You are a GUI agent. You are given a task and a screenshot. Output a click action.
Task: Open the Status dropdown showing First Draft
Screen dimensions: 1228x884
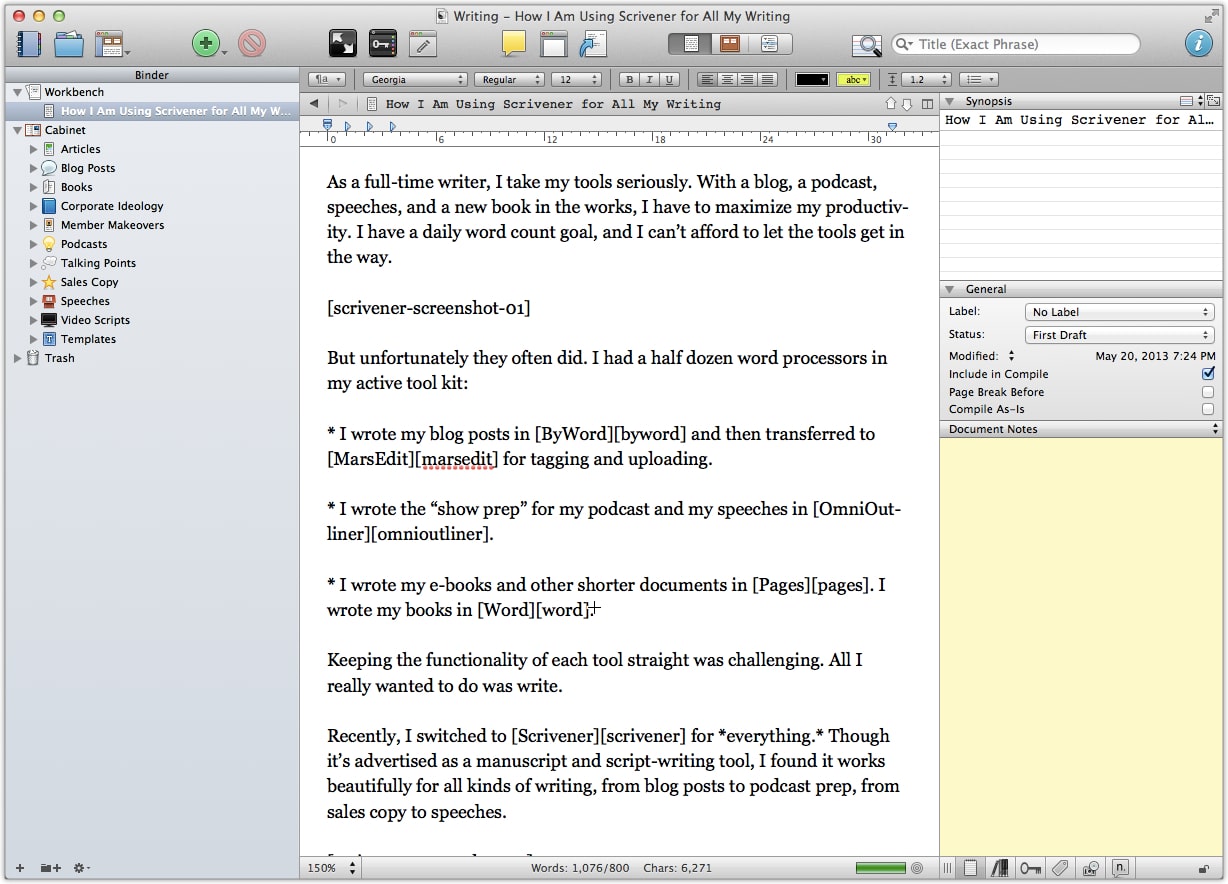coord(1119,335)
